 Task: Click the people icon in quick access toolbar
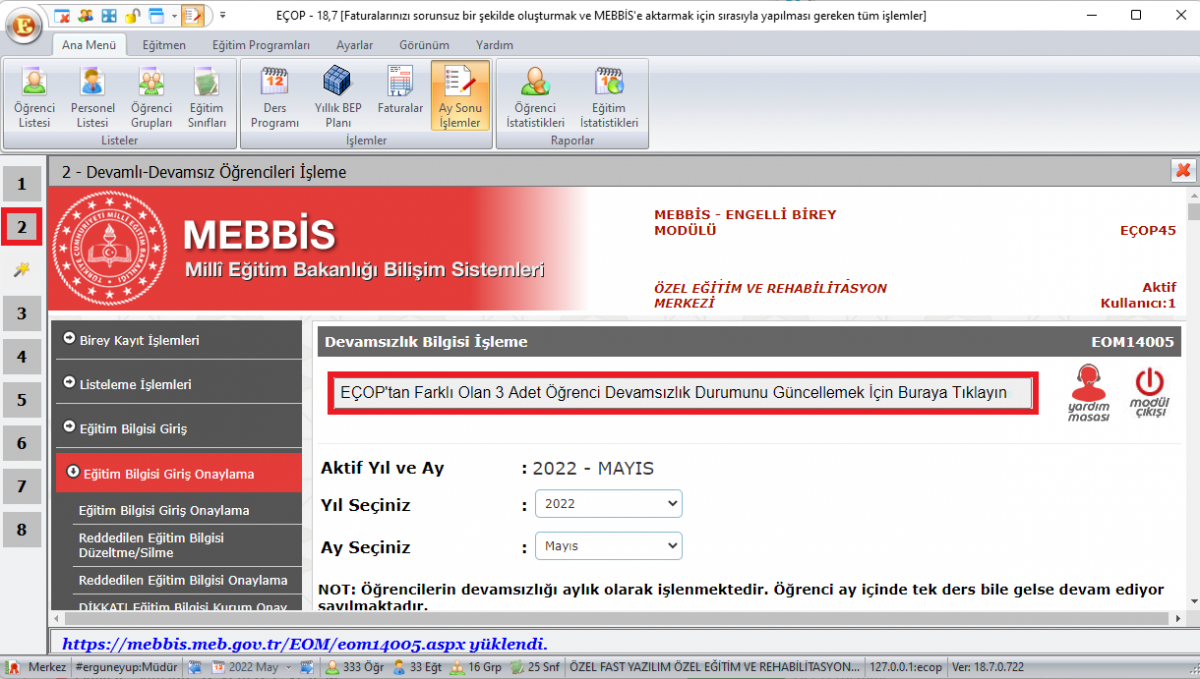(85, 16)
